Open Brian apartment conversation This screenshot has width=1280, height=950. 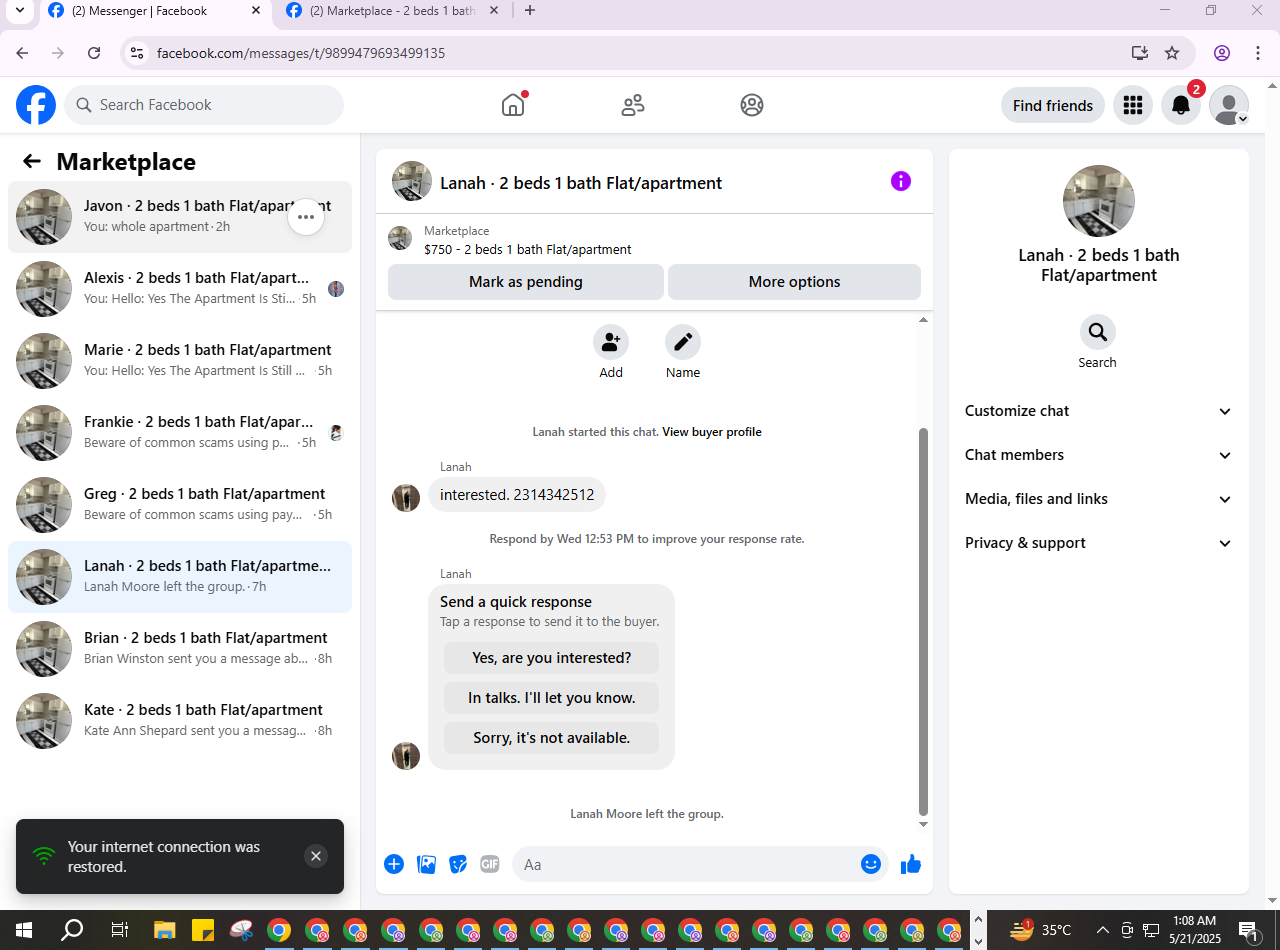(180, 648)
